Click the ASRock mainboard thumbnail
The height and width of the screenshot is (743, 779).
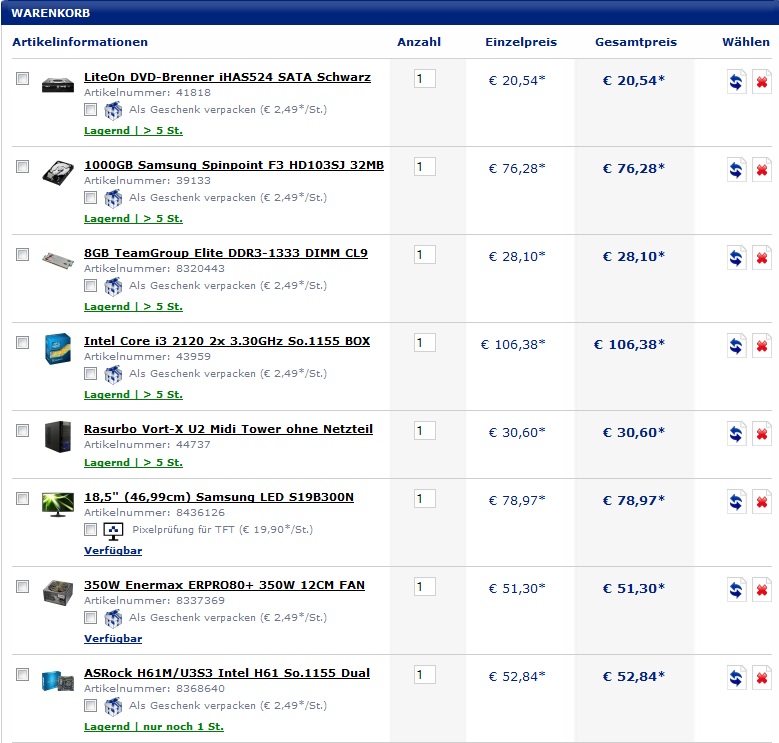[58, 681]
